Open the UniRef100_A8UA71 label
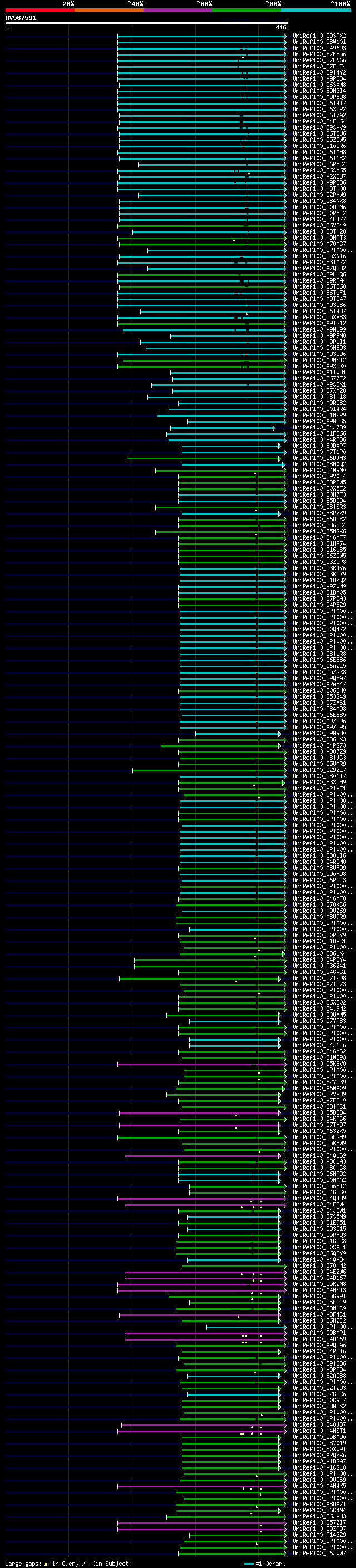Image resolution: width=356 pixels, height=1568 pixels. [x=319, y=1504]
